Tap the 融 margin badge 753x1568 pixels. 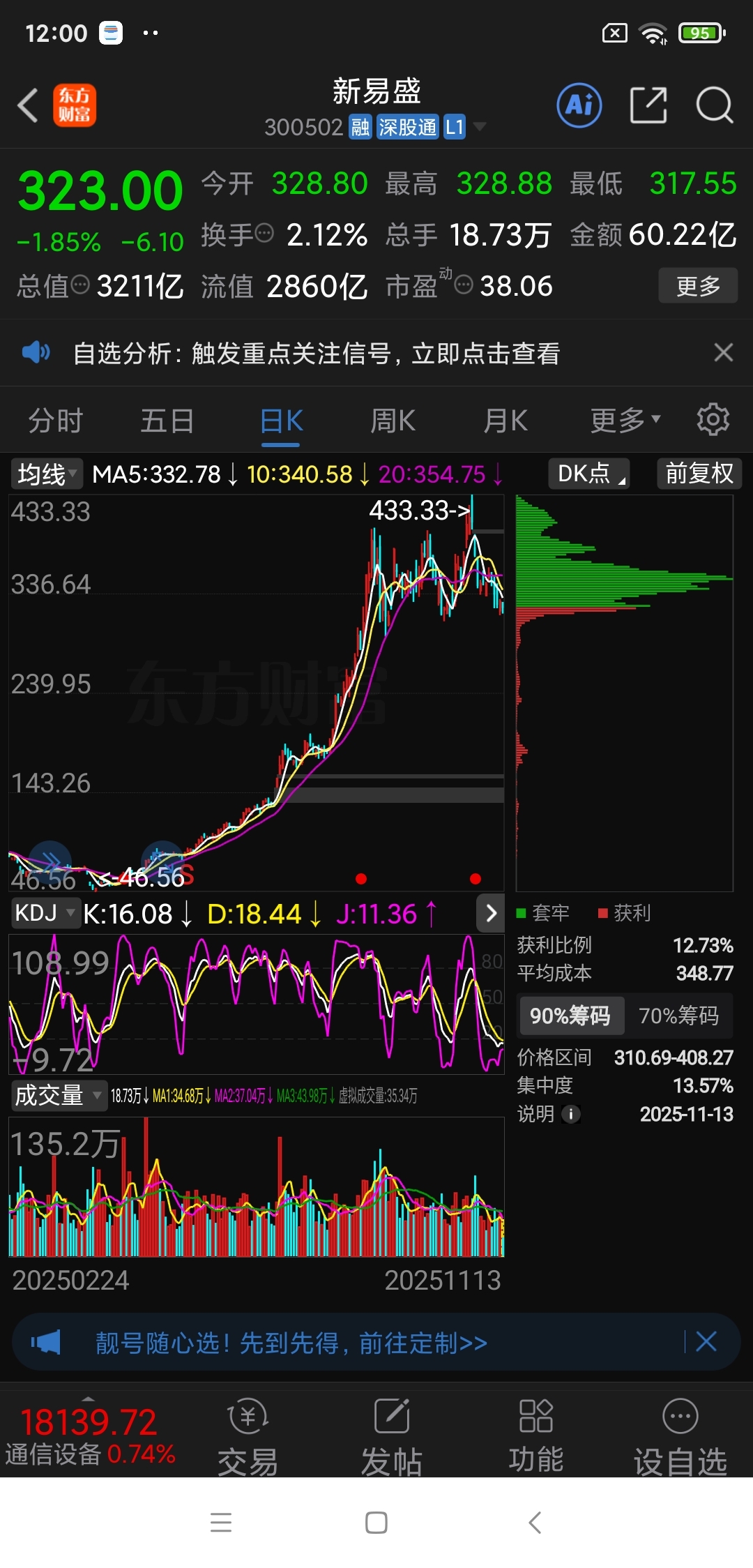pos(360,127)
